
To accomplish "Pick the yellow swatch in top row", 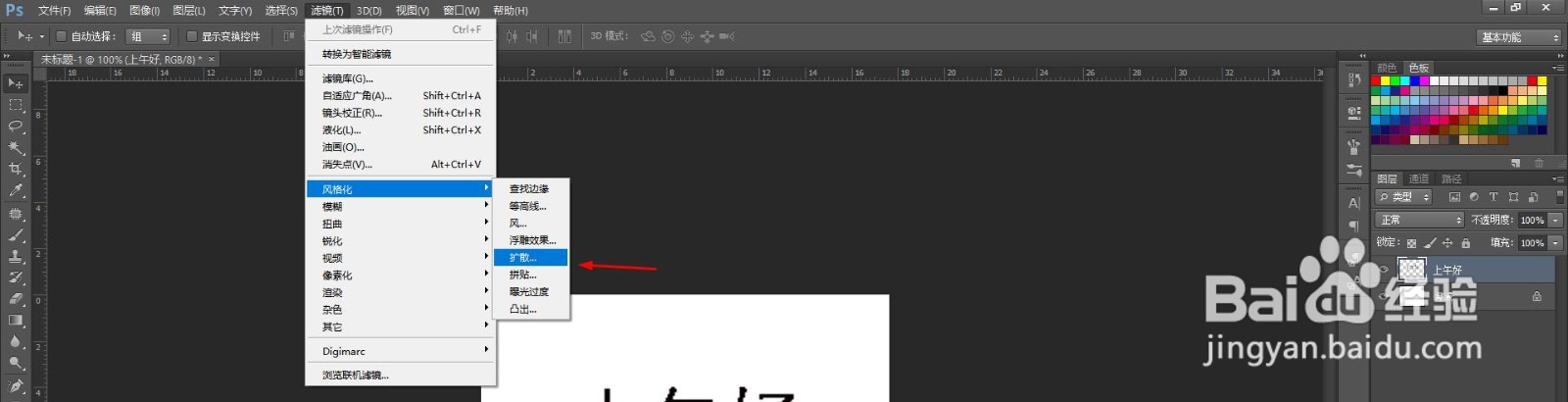I will (1386, 80).
